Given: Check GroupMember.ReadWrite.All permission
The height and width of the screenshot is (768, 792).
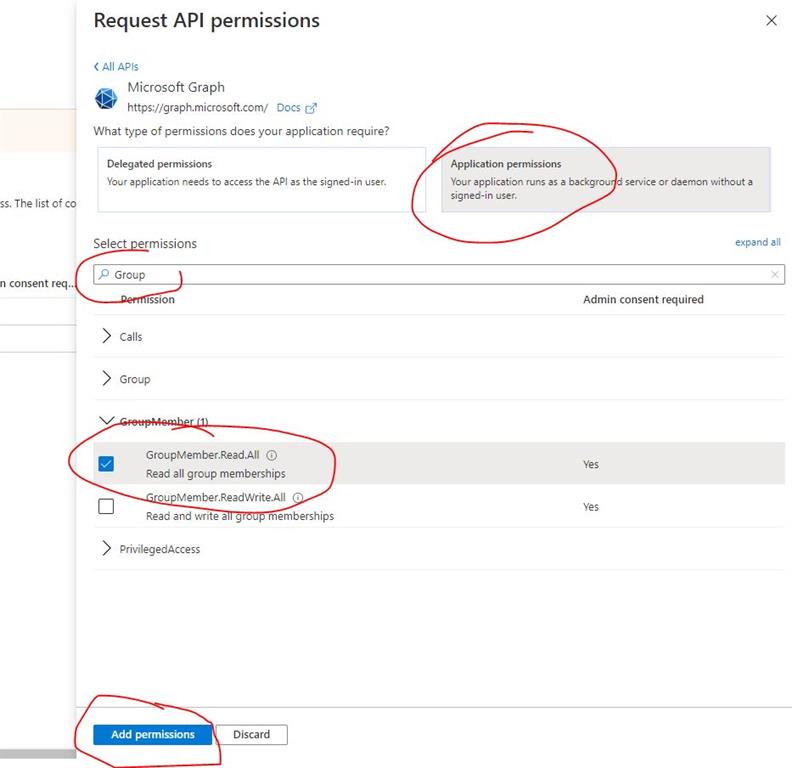Looking at the screenshot, I should click(x=106, y=506).
